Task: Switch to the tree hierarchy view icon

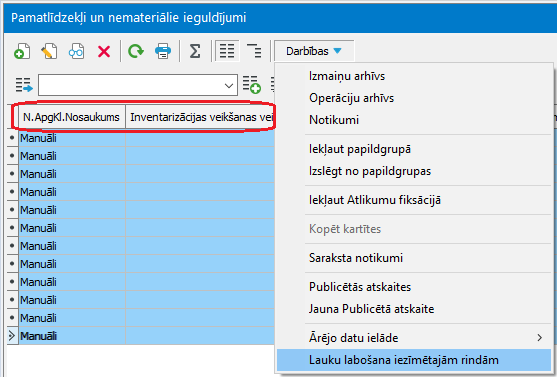Action: click(254, 51)
